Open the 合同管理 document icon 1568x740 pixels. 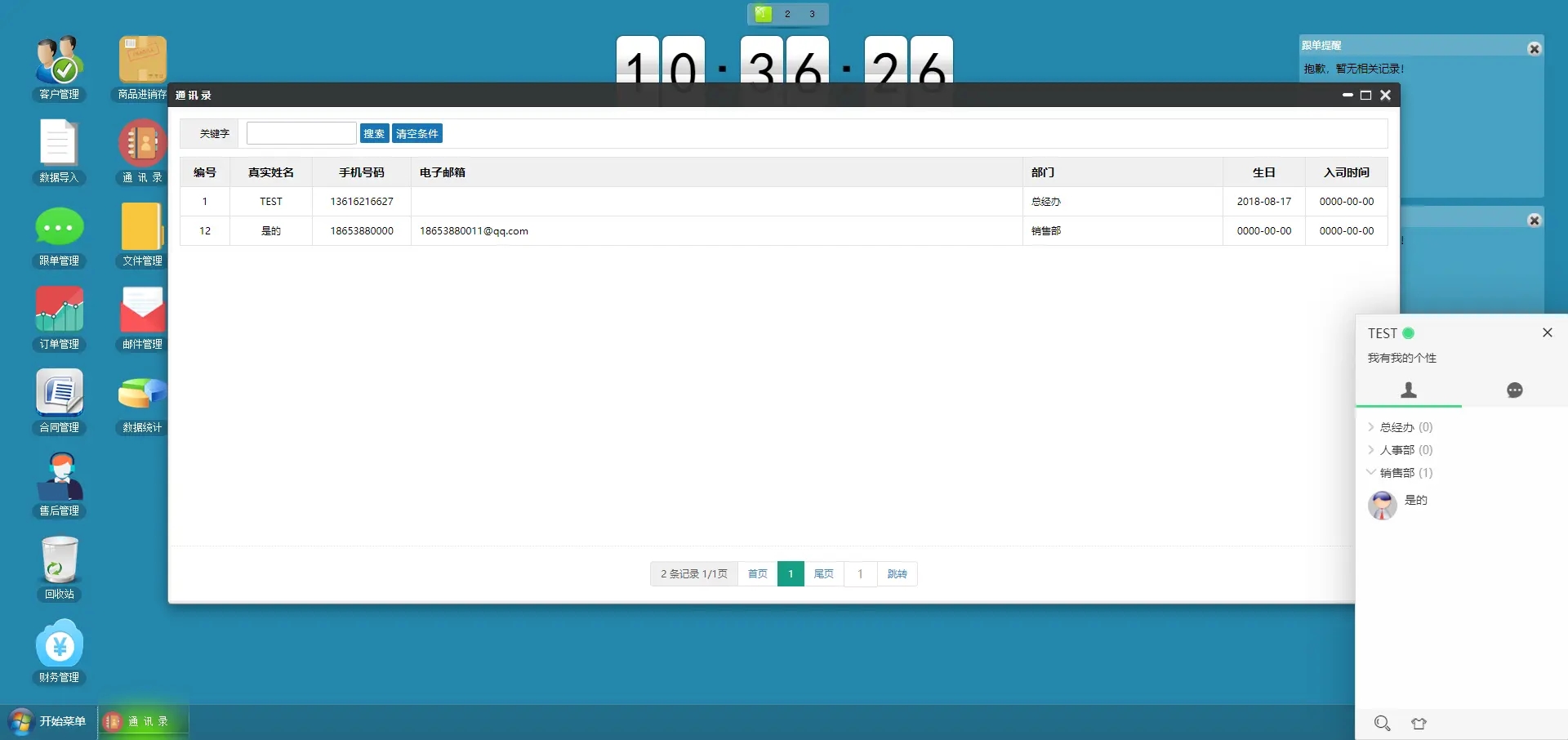pos(59,395)
